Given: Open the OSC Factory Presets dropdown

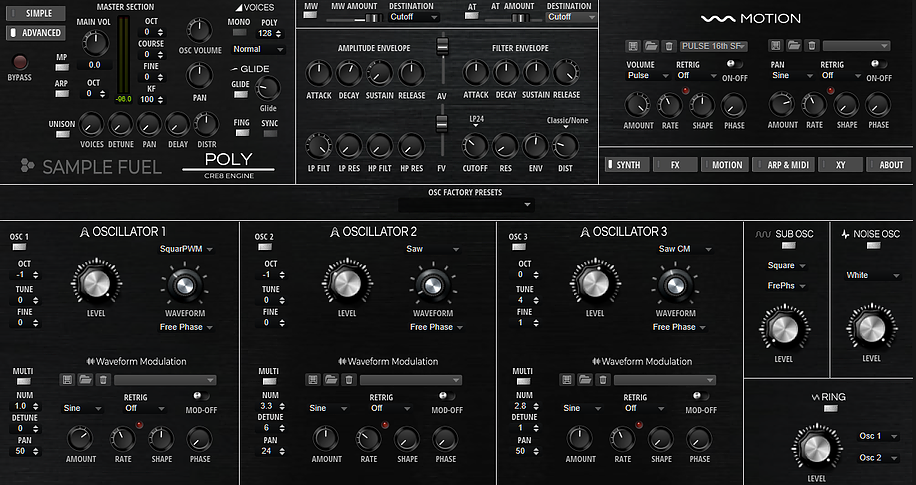Looking at the screenshot, I should [x=466, y=205].
